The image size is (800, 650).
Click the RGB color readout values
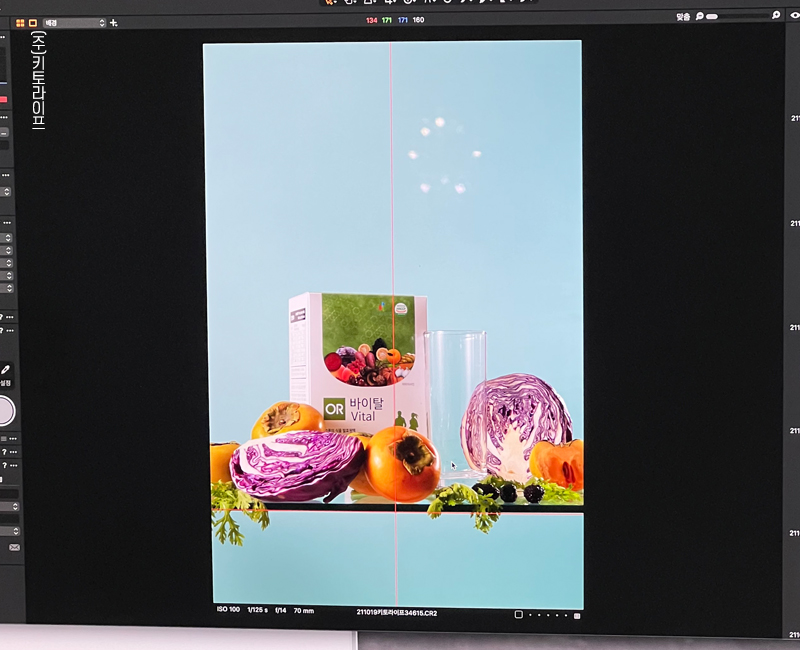tap(394, 20)
